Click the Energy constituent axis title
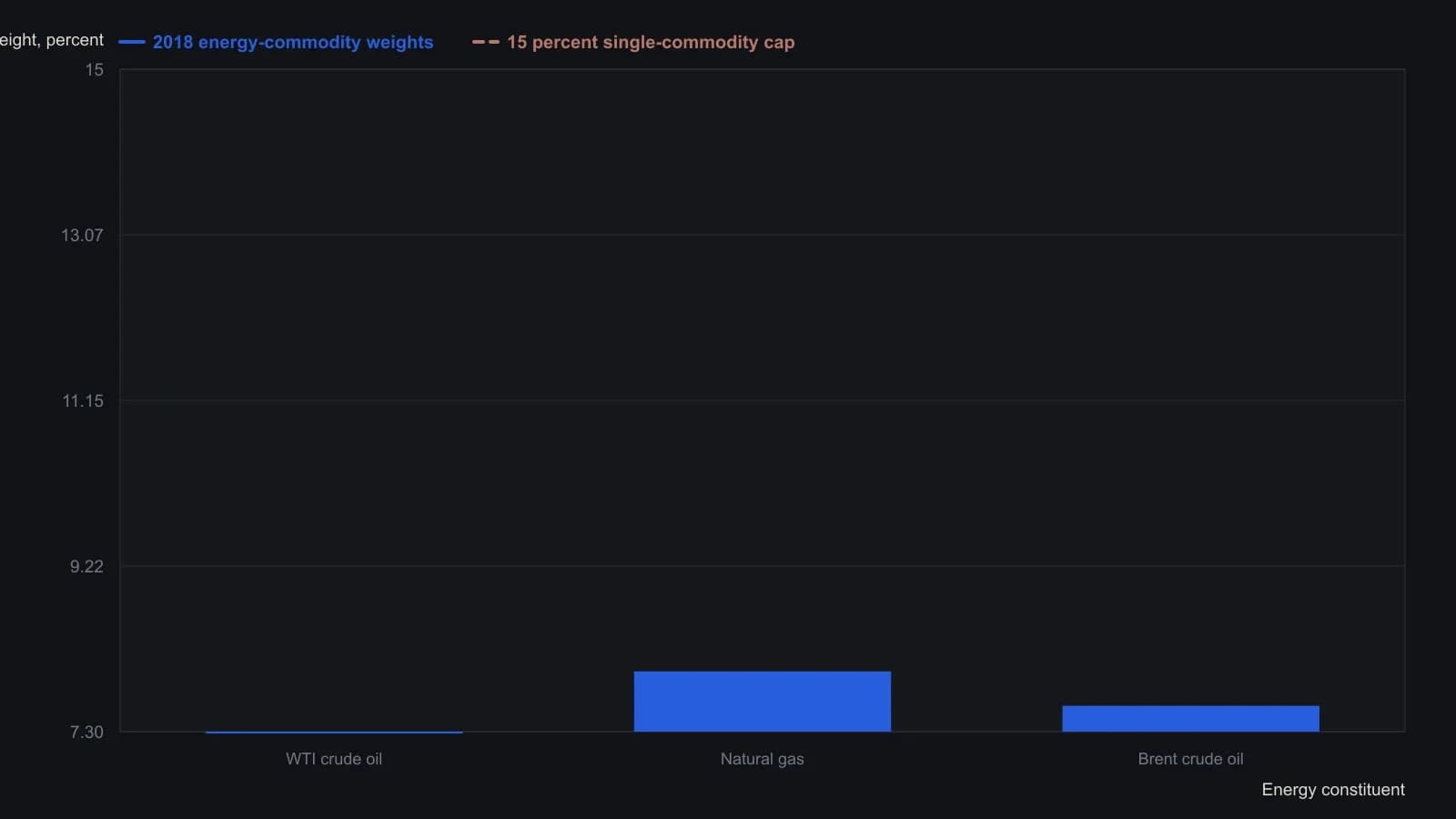The width and height of the screenshot is (1456, 819). (1333, 790)
